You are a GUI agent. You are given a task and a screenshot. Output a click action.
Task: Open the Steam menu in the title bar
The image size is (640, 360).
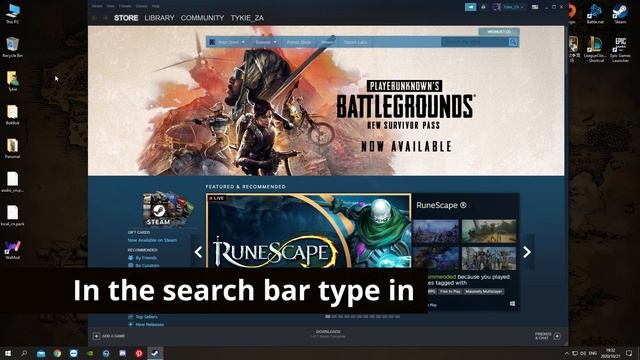97,6
